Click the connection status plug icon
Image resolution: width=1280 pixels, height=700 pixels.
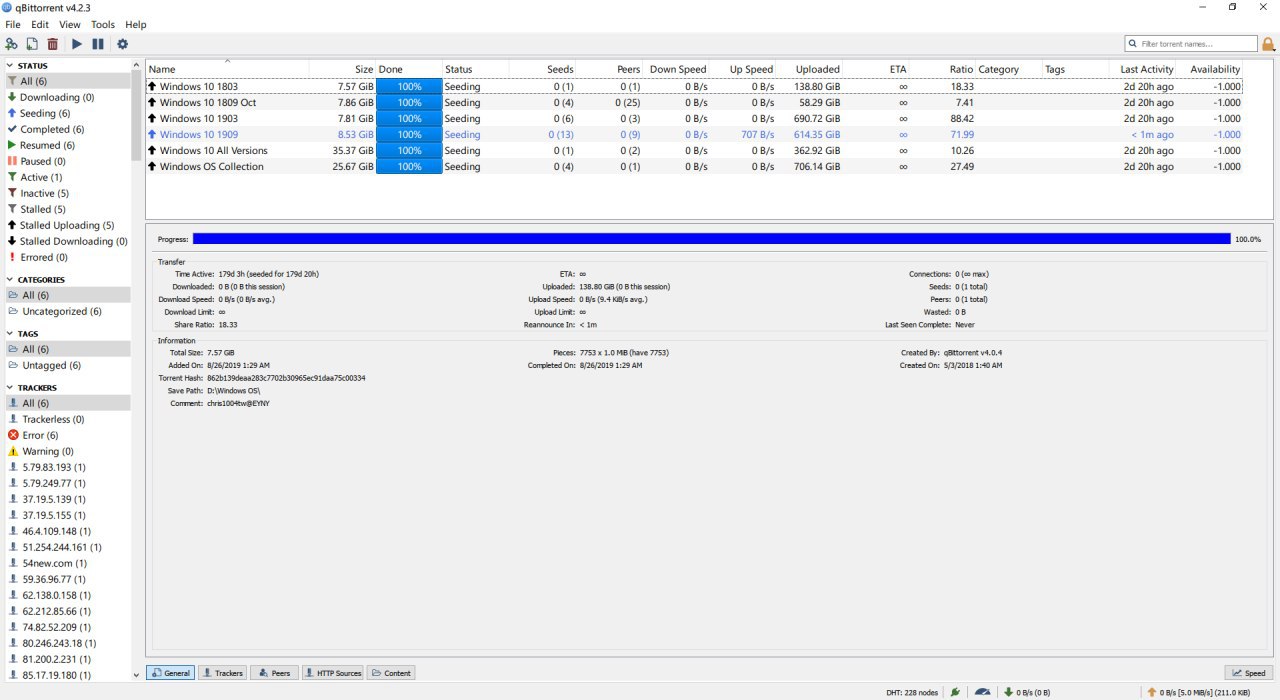click(956, 691)
